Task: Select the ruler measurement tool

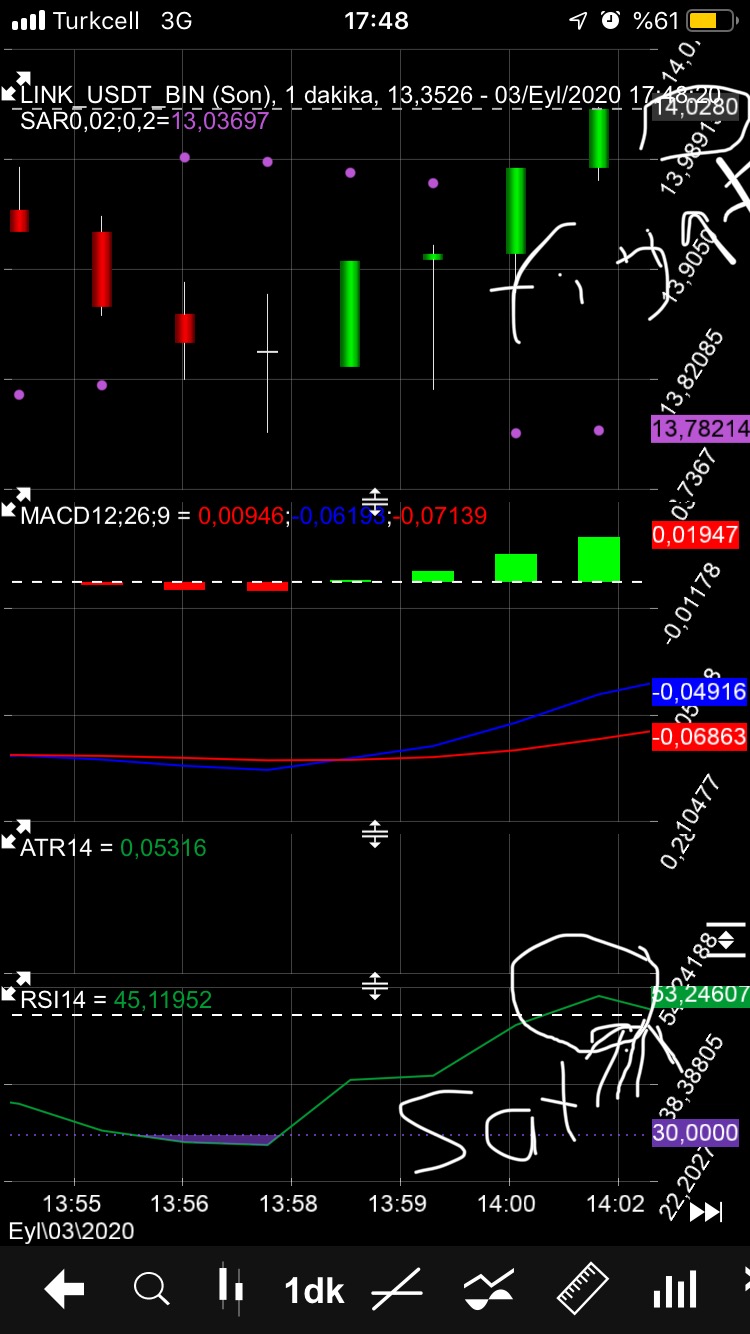Action: tap(582, 1290)
